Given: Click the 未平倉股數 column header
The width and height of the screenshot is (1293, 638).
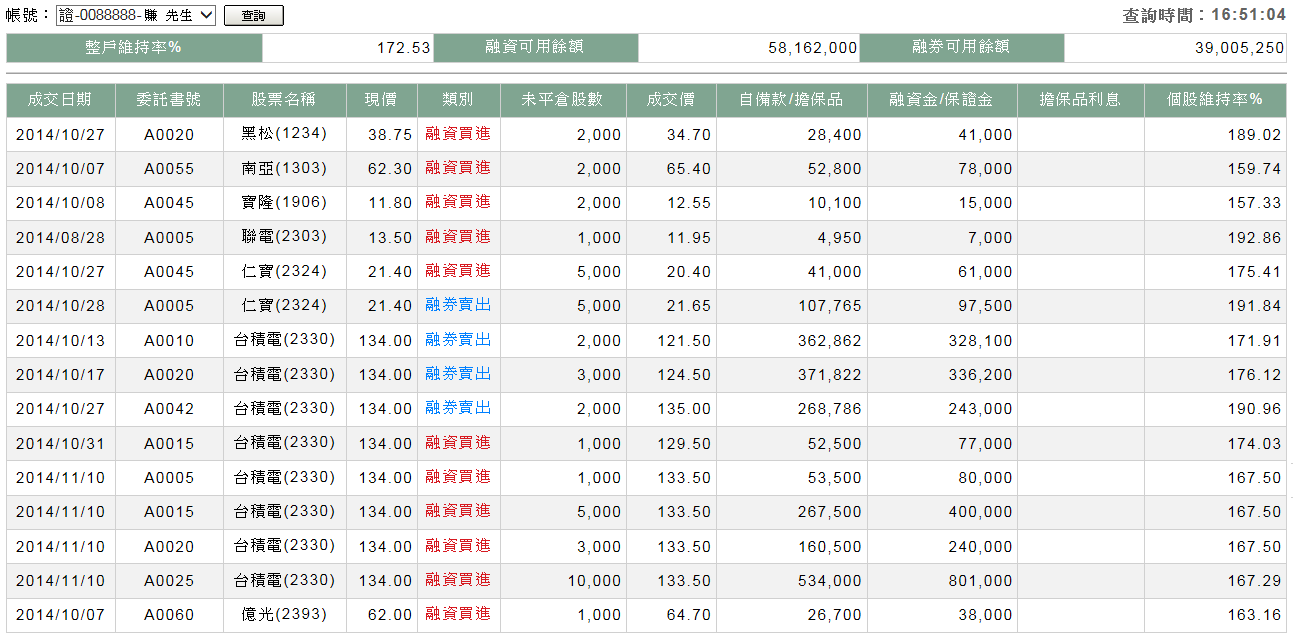Looking at the screenshot, I should 562,100.
